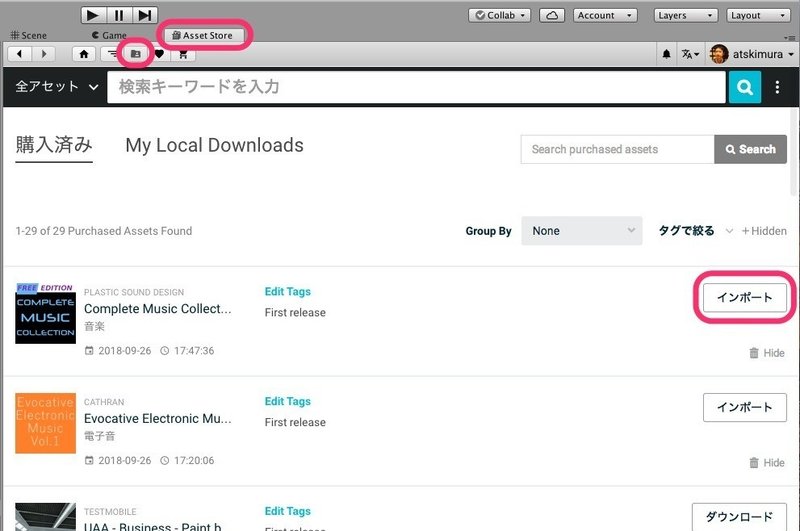
Task: Edit Tags for UAA Business asset
Action: 288,511
